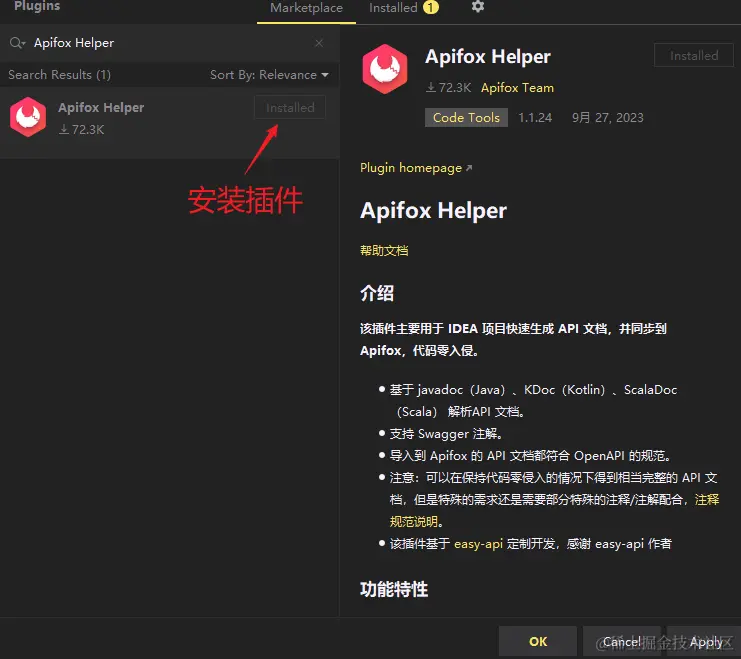Screen dimensions: 741x659
Task: Clear the Apifox Helper search text
Action: click(319, 43)
